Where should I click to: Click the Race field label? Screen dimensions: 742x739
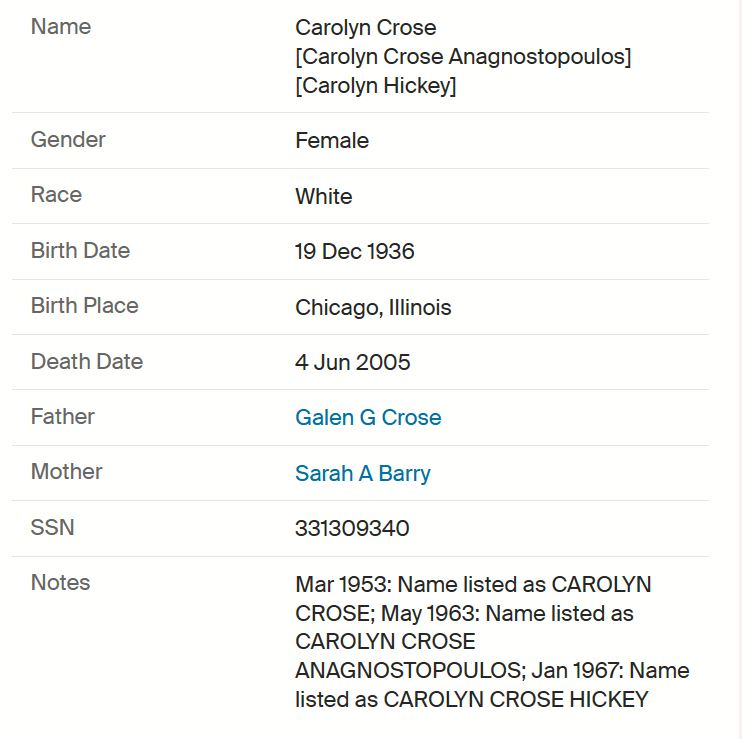56,194
